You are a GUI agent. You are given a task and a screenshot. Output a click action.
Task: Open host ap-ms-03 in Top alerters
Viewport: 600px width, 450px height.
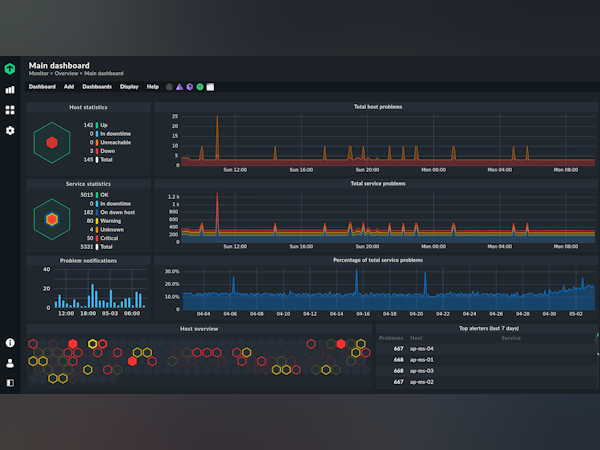pyautogui.click(x=422, y=371)
